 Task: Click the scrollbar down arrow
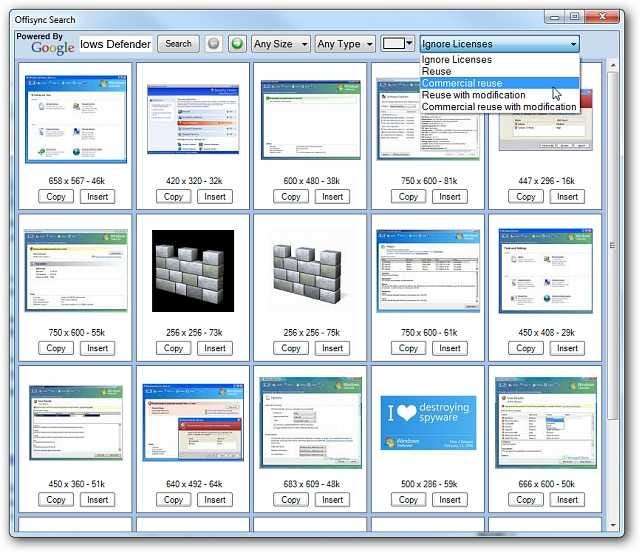click(x=613, y=525)
